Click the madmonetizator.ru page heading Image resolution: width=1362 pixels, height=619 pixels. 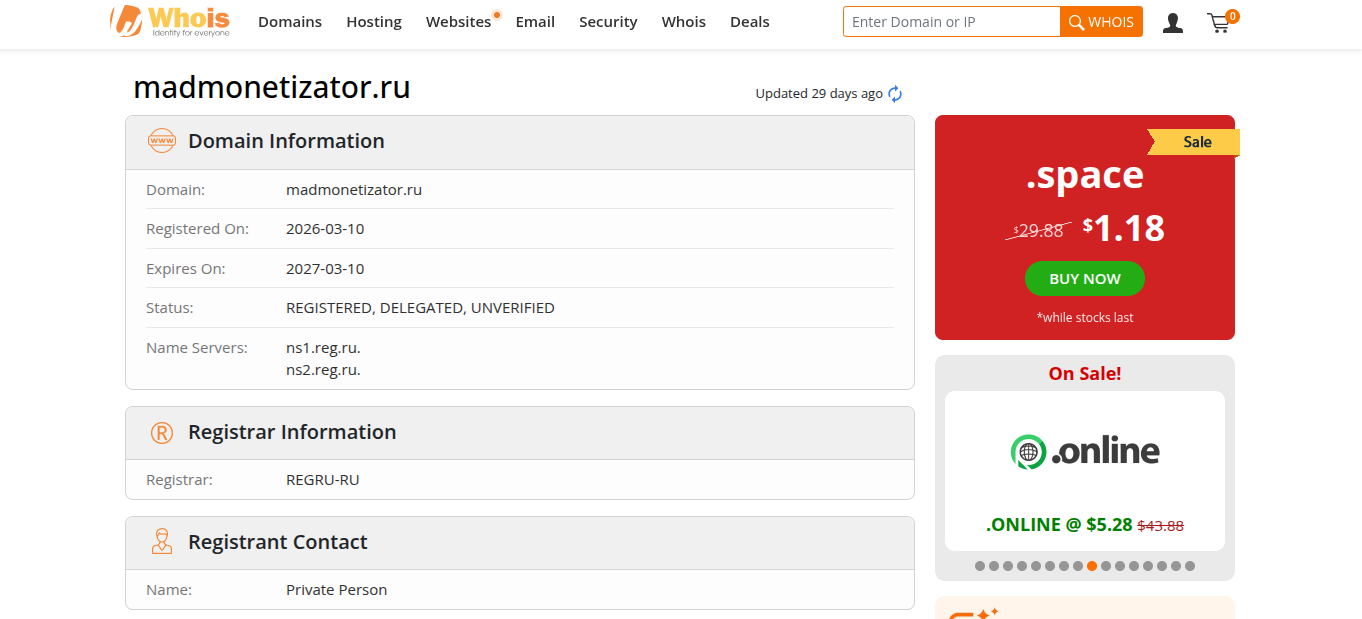click(x=272, y=87)
